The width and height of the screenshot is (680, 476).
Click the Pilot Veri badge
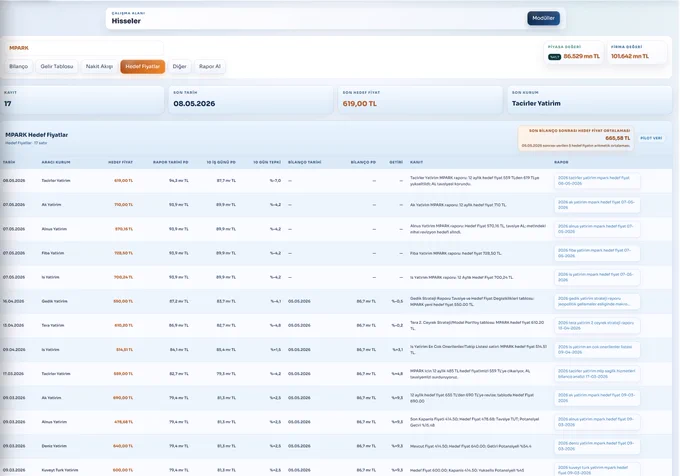pos(651,138)
